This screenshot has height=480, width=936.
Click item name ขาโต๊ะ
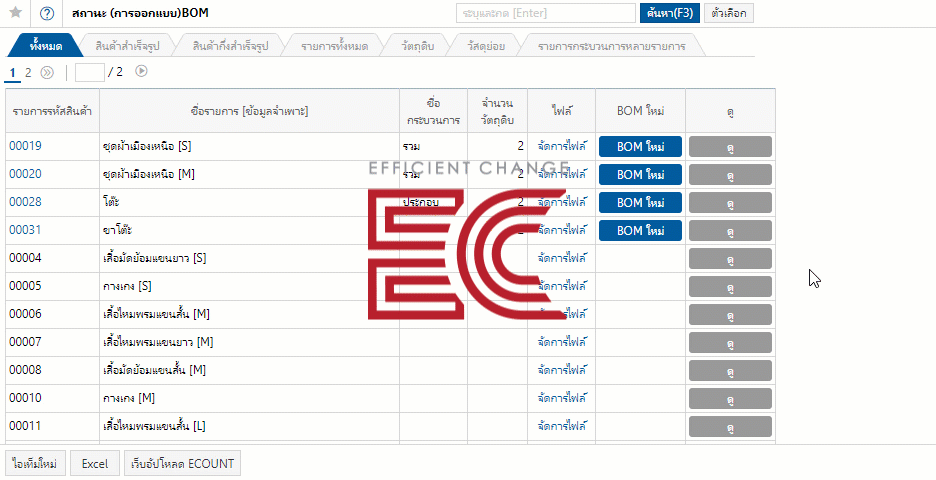coord(116,230)
